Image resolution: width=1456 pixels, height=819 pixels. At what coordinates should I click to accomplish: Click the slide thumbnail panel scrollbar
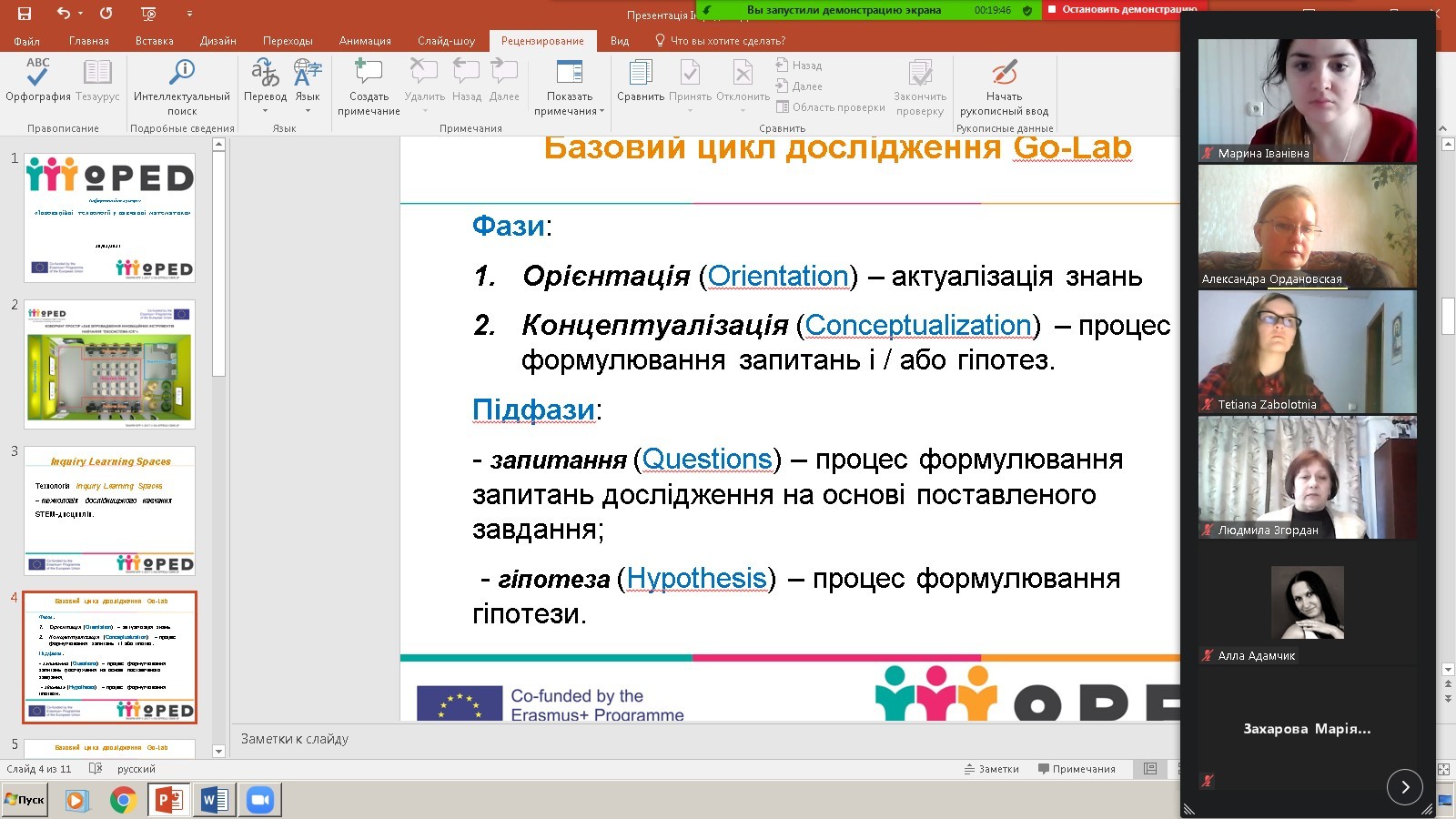[x=218, y=264]
